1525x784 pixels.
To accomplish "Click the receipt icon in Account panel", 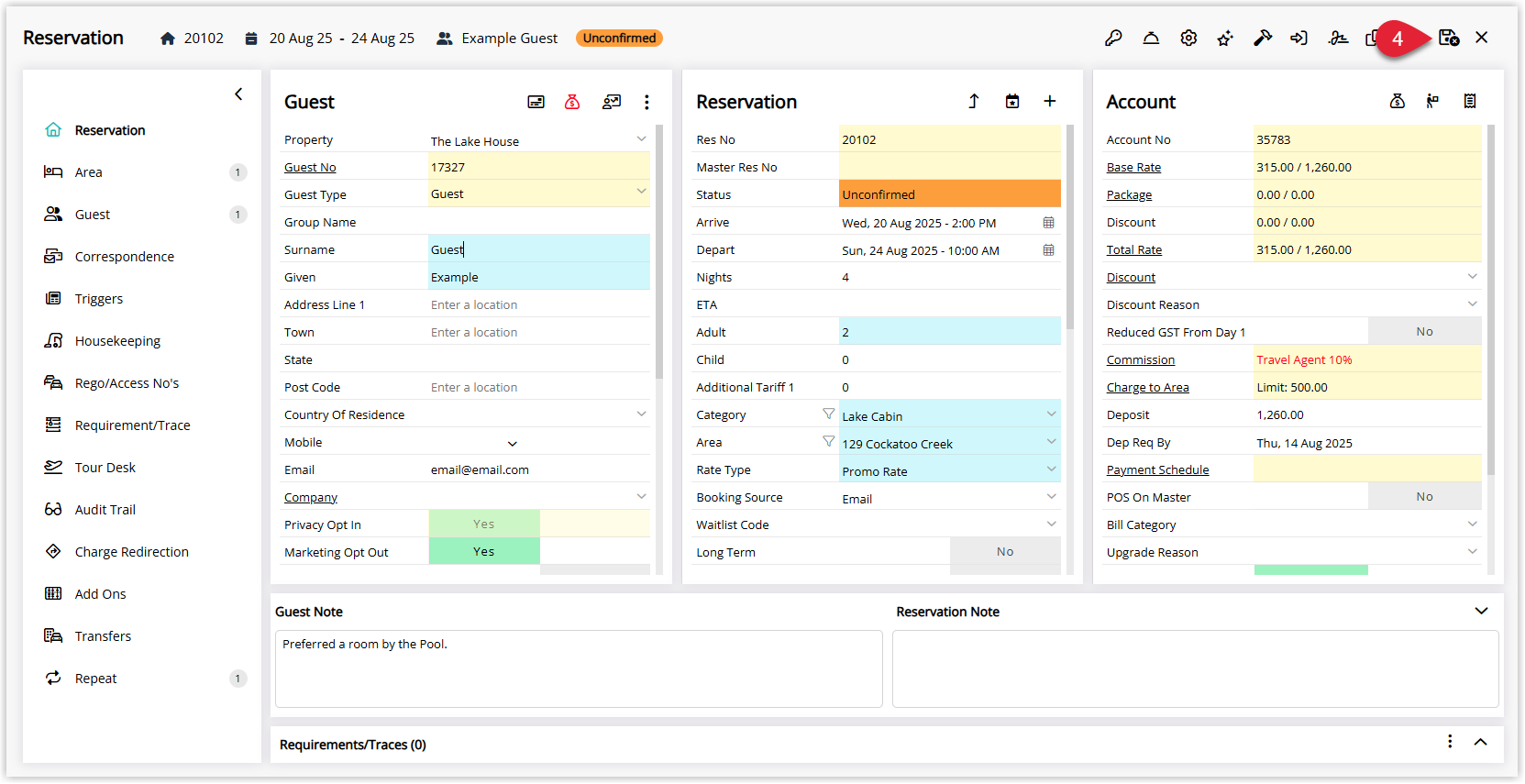I will click(x=1470, y=101).
